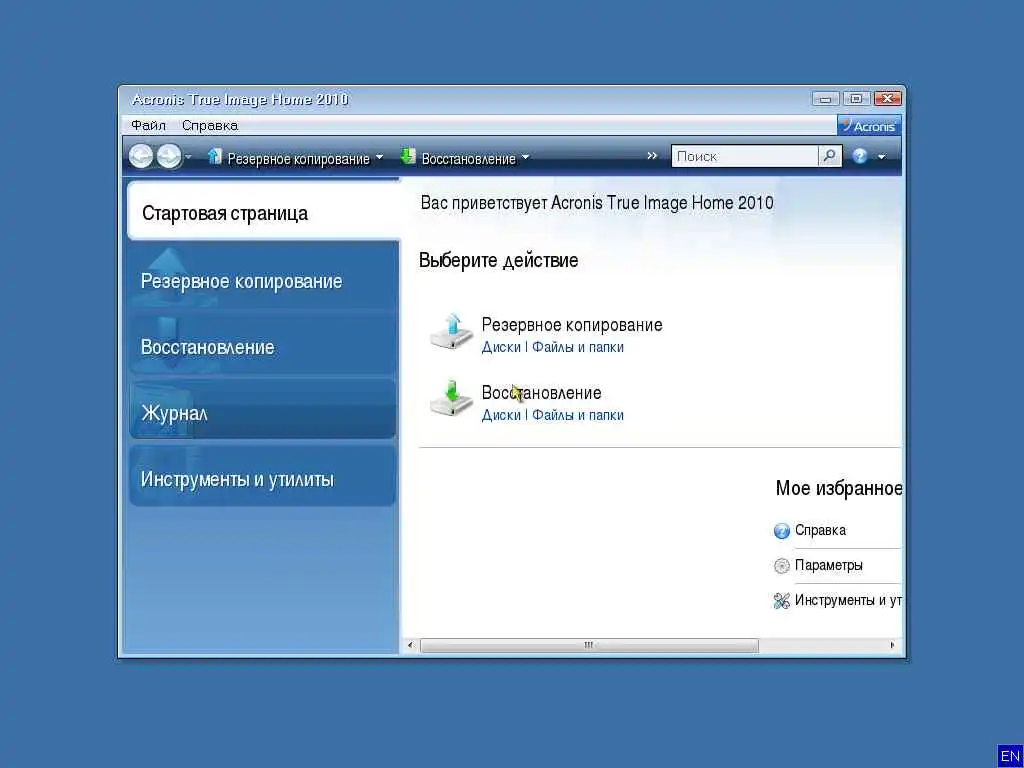Click the Восстановление heading in main panel
Viewport: 1024px width, 768px height.
[x=541, y=392]
